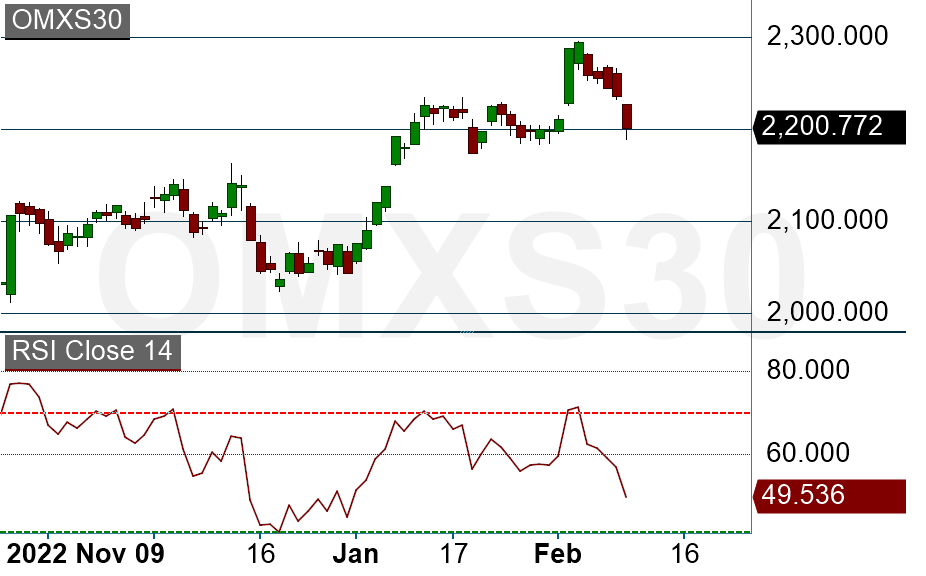926x576 pixels.
Task: Select the current price tag 2,200.772
Action: (829, 126)
